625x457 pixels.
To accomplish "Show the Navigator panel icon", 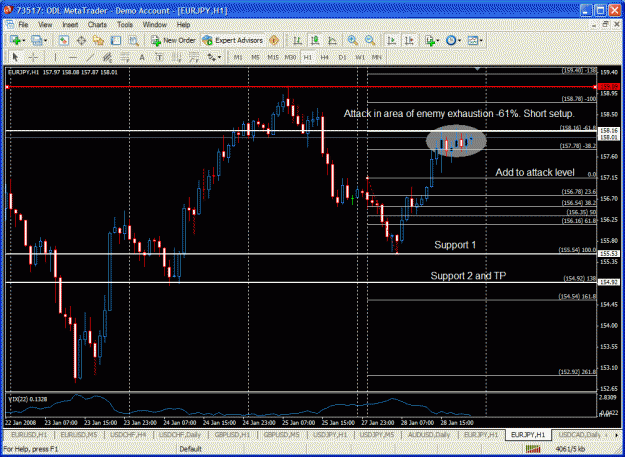I will pyautogui.click(x=98, y=40).
